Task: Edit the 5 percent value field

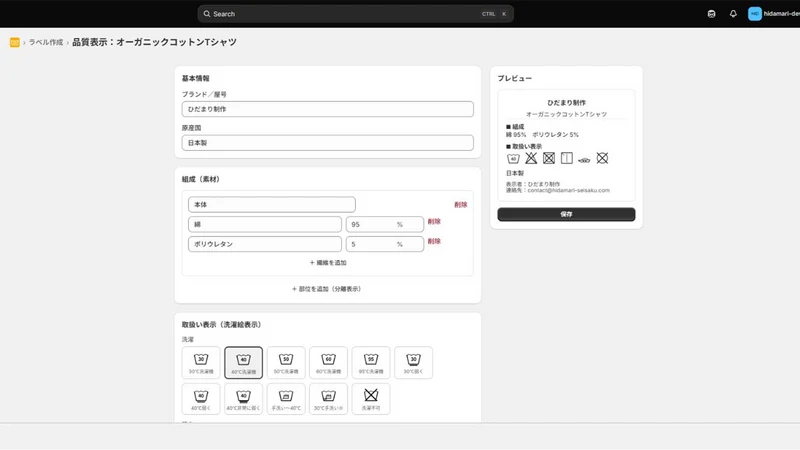Action: coord(385,244)
